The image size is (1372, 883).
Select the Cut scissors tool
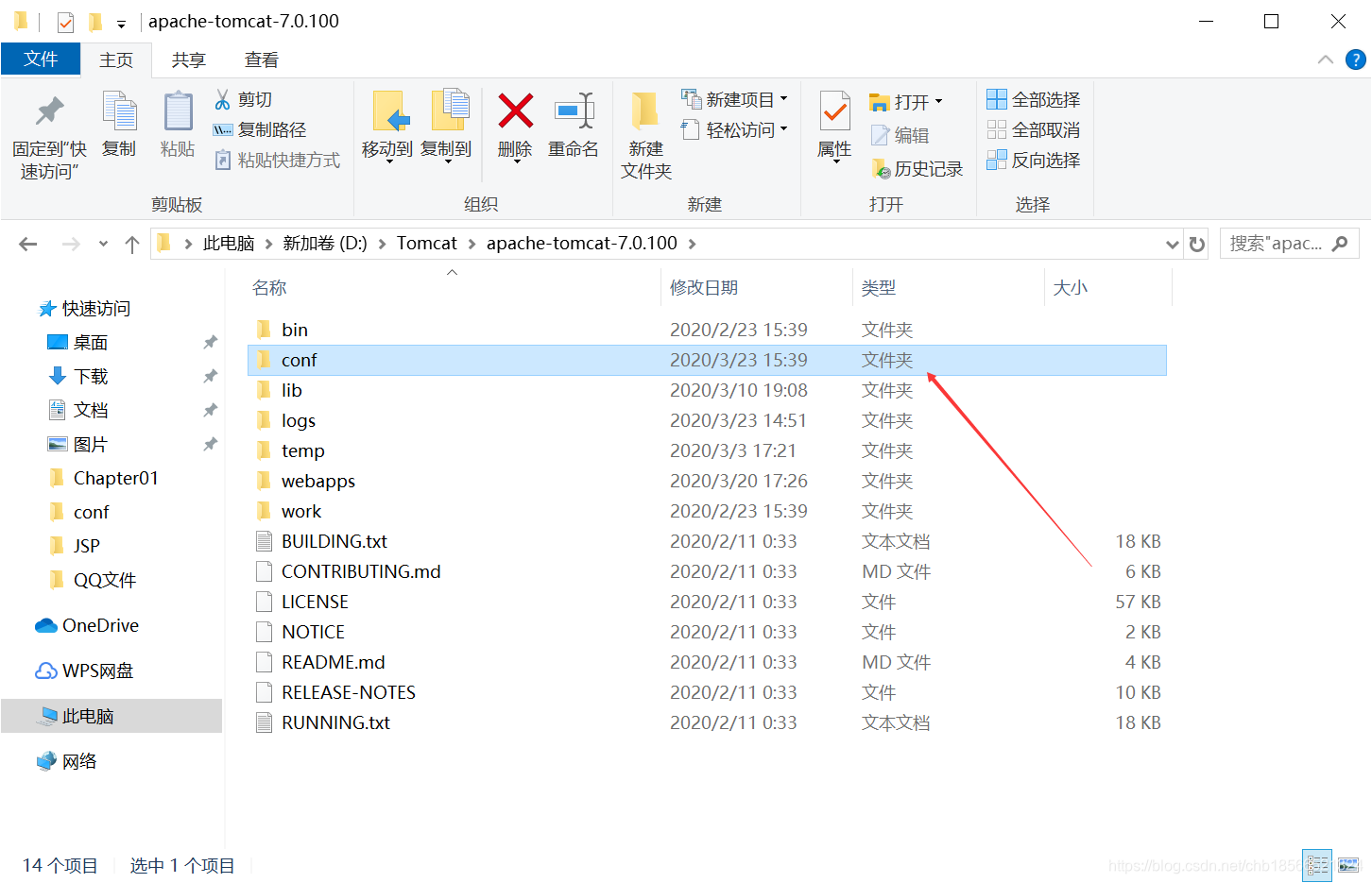pyautogui.click(x=244, y=99)
